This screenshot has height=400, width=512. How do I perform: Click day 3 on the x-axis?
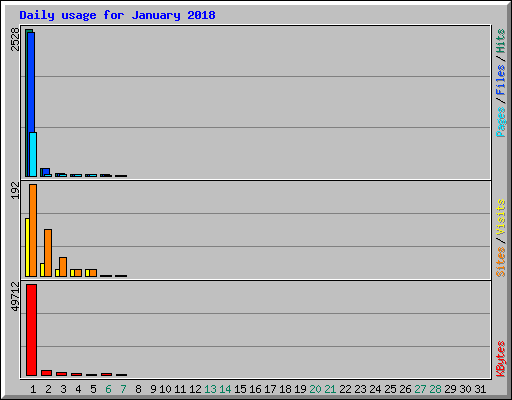63,389
